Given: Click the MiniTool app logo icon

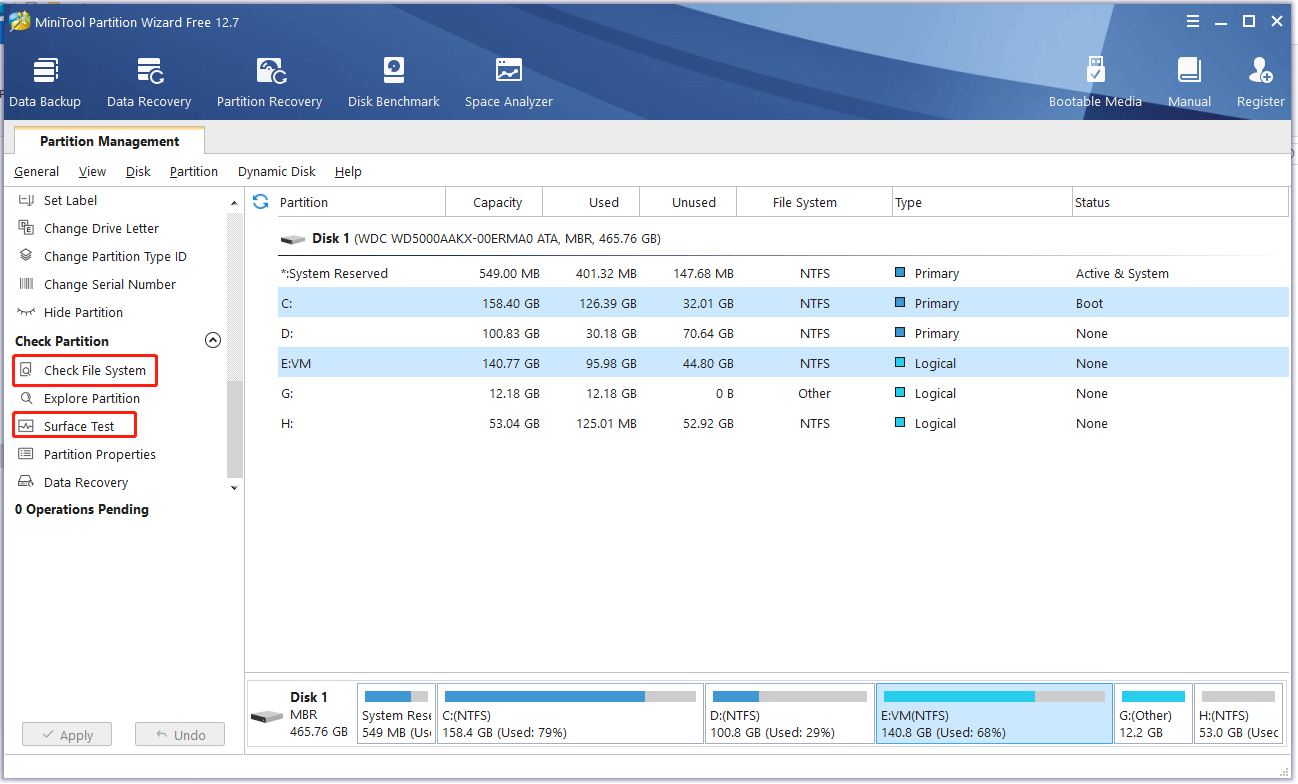Looking at the screenshot, I should click(x=19, y=21).
